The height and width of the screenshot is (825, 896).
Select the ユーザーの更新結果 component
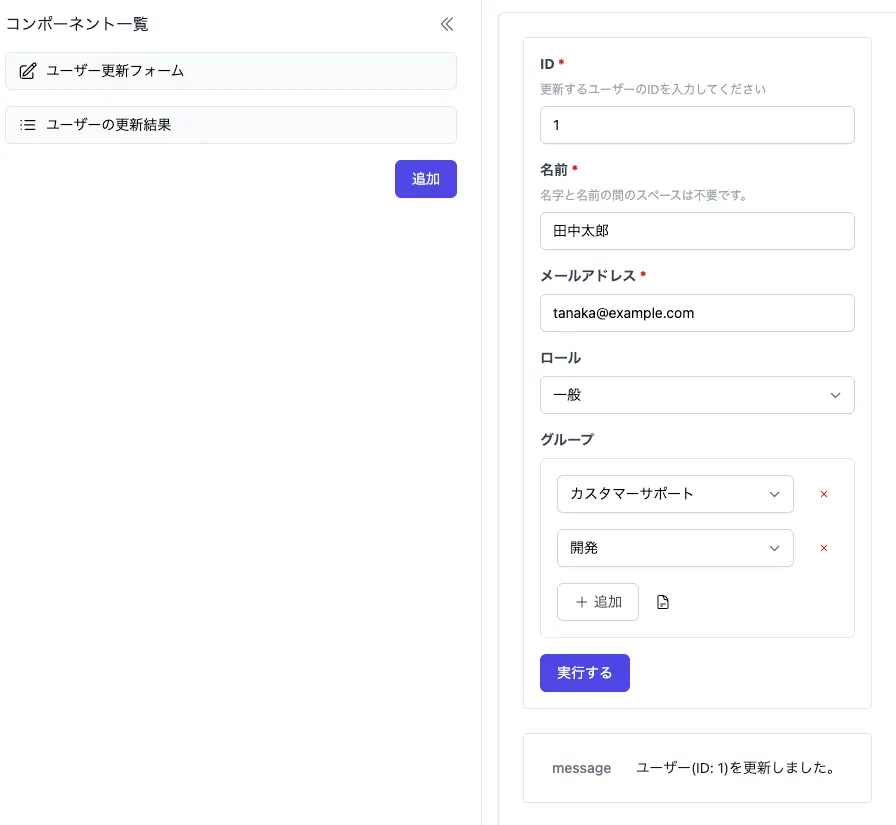231,125
